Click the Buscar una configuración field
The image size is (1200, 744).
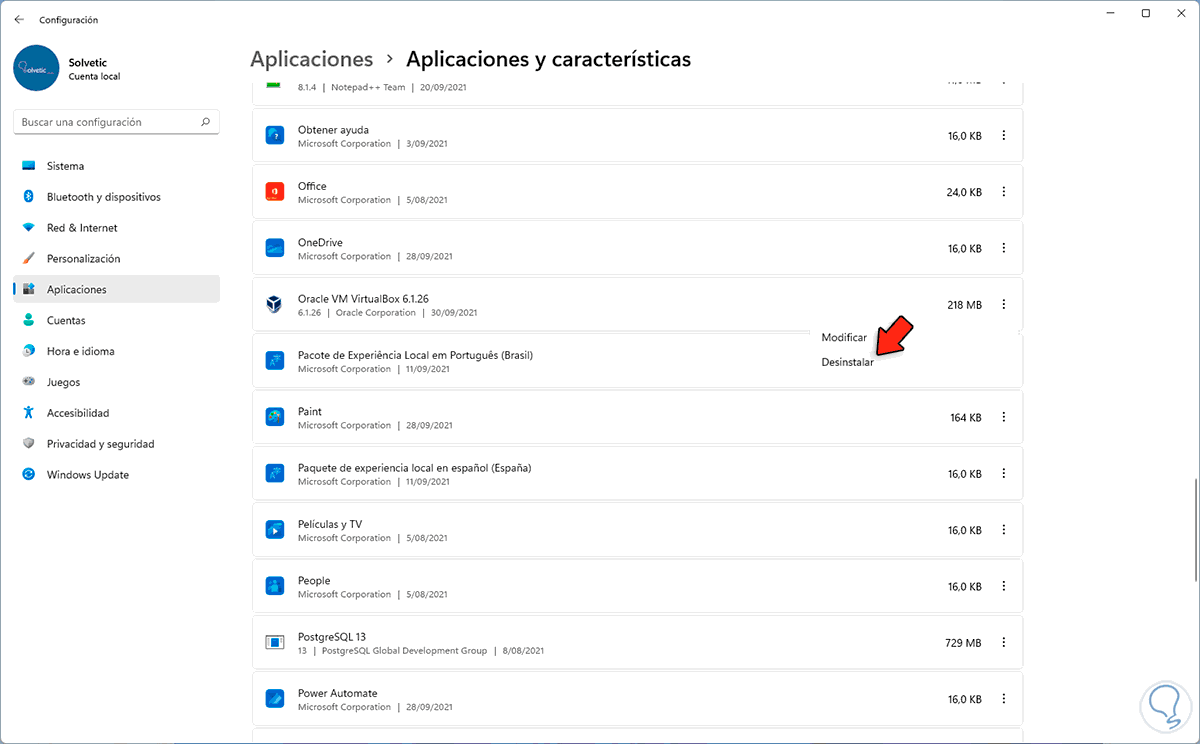116,122
